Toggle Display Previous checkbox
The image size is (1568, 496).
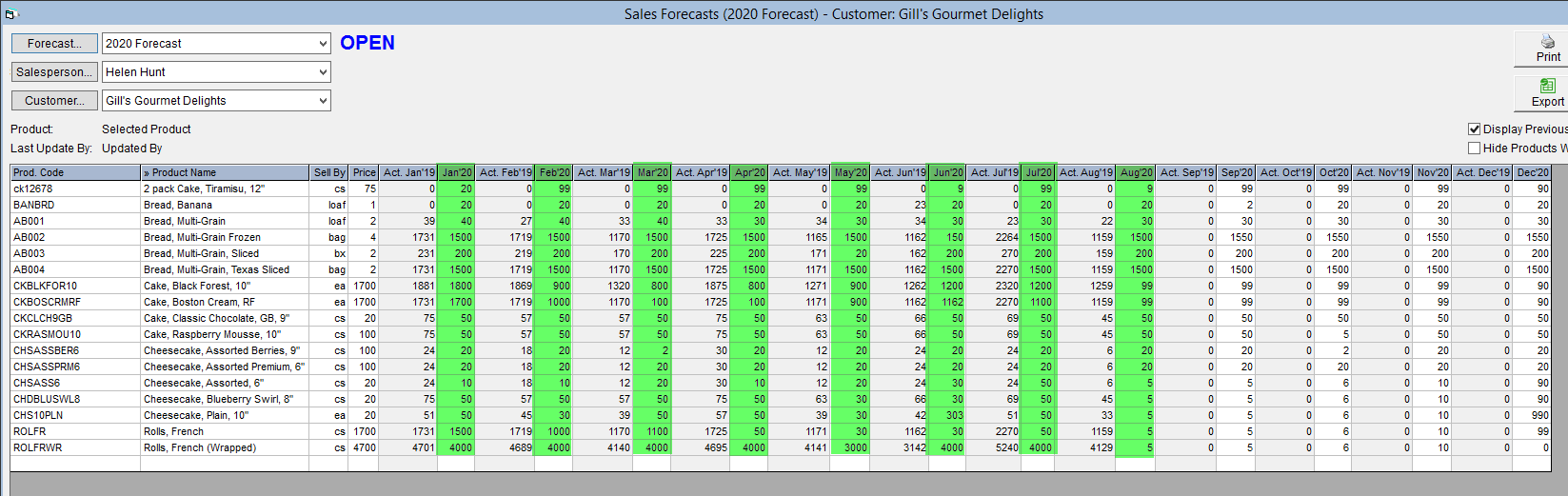tap(1475, 129)
